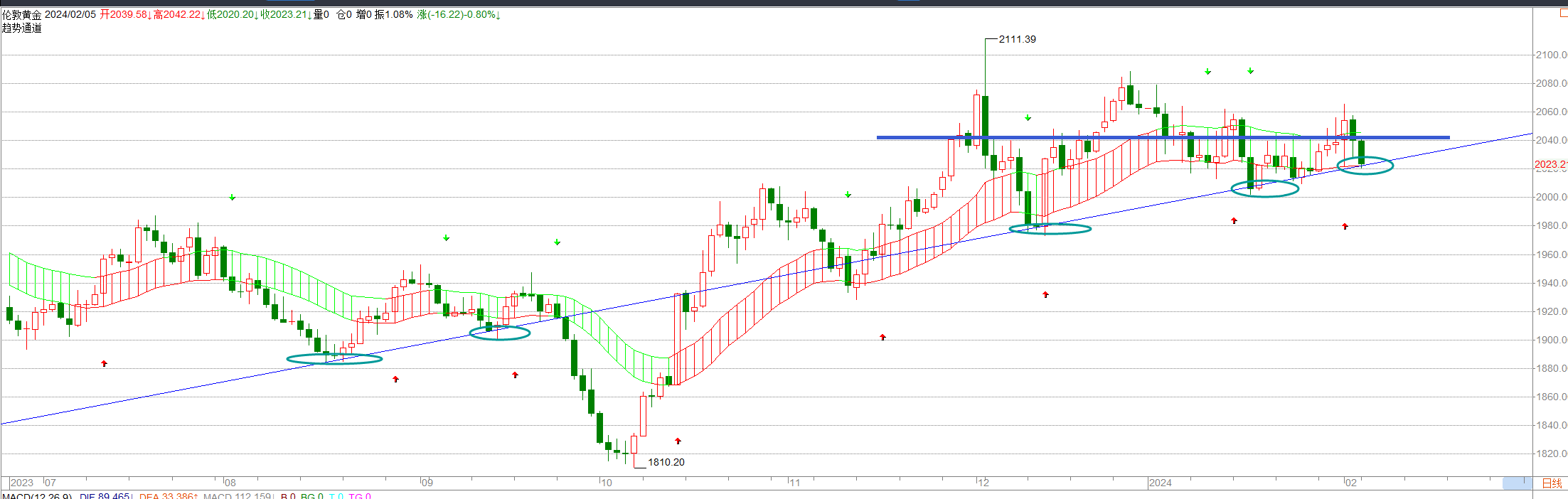1568x499 pixels.
Task: Click the 2024 year label on the time axis
Action: pos(1161,483)
